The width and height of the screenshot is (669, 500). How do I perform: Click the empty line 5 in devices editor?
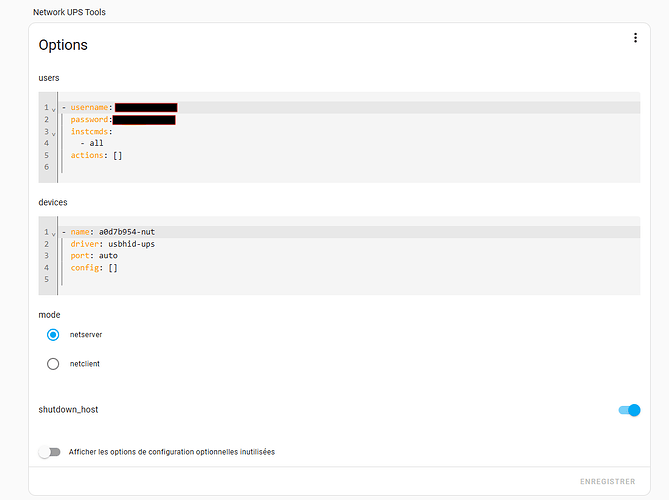click(x=349, y=279)
